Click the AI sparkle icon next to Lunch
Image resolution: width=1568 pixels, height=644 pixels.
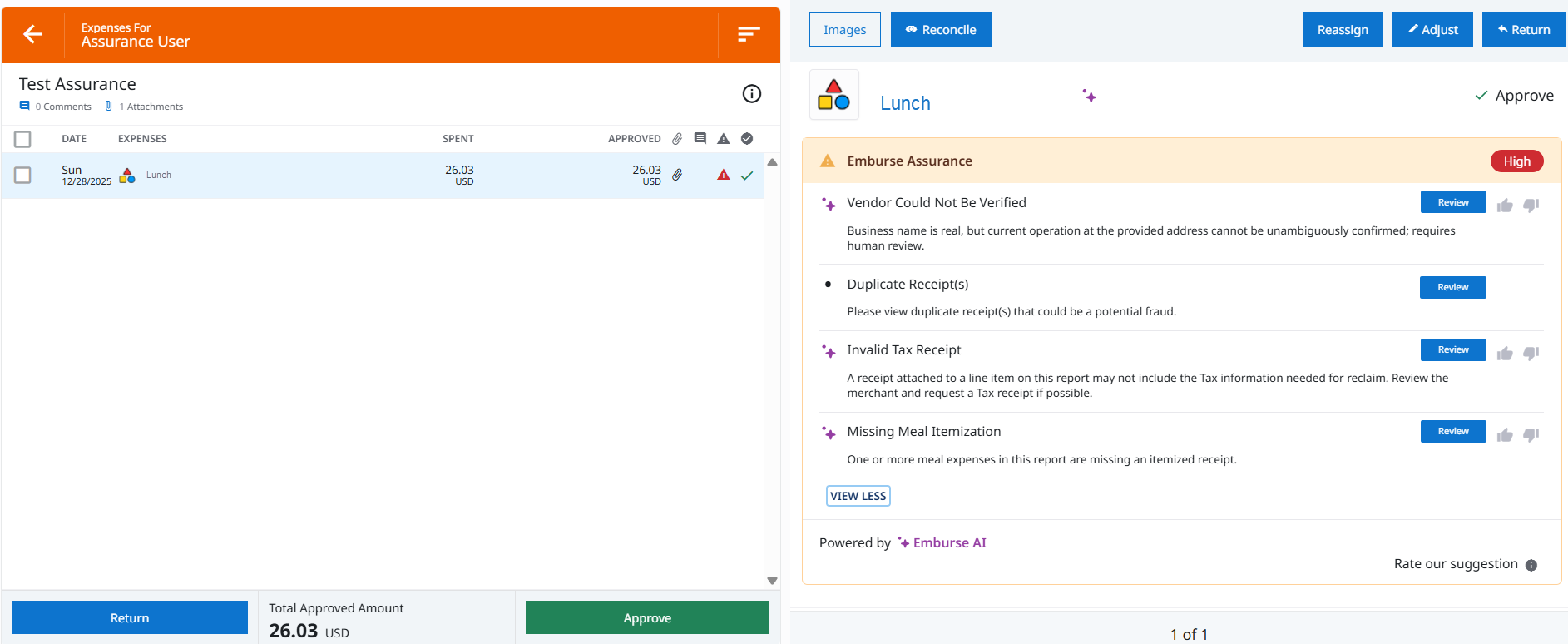(x=1090, y=96)
